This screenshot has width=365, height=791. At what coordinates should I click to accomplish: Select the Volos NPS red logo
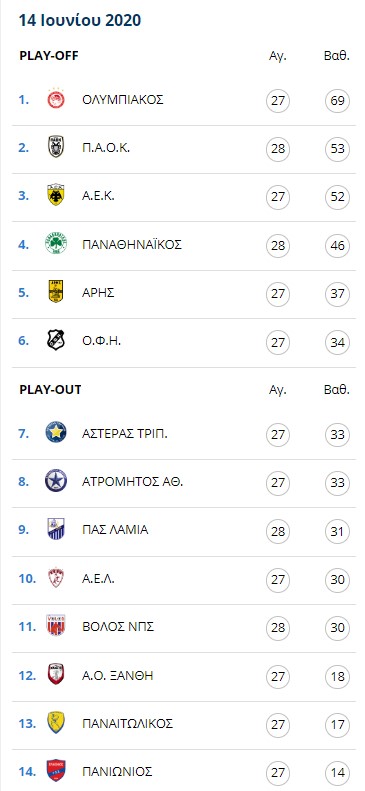tap(56, 626)
